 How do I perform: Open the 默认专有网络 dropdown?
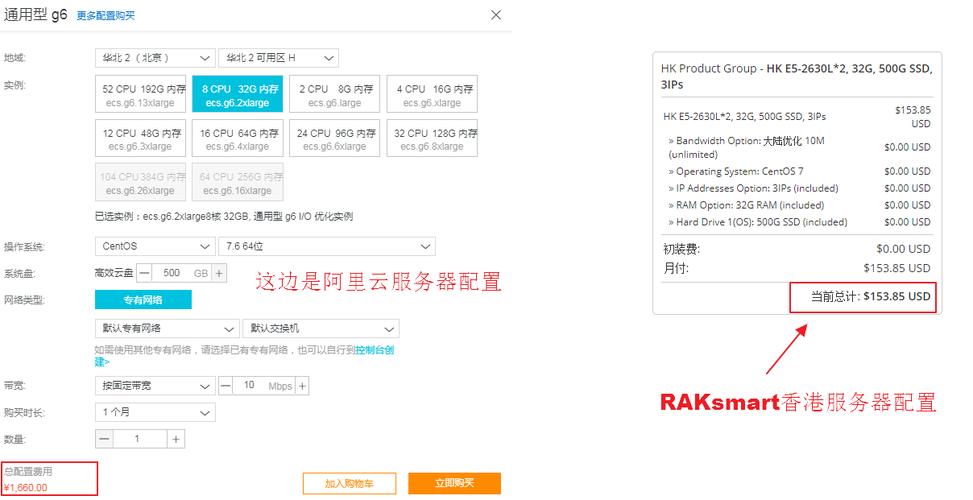[167, 328]
